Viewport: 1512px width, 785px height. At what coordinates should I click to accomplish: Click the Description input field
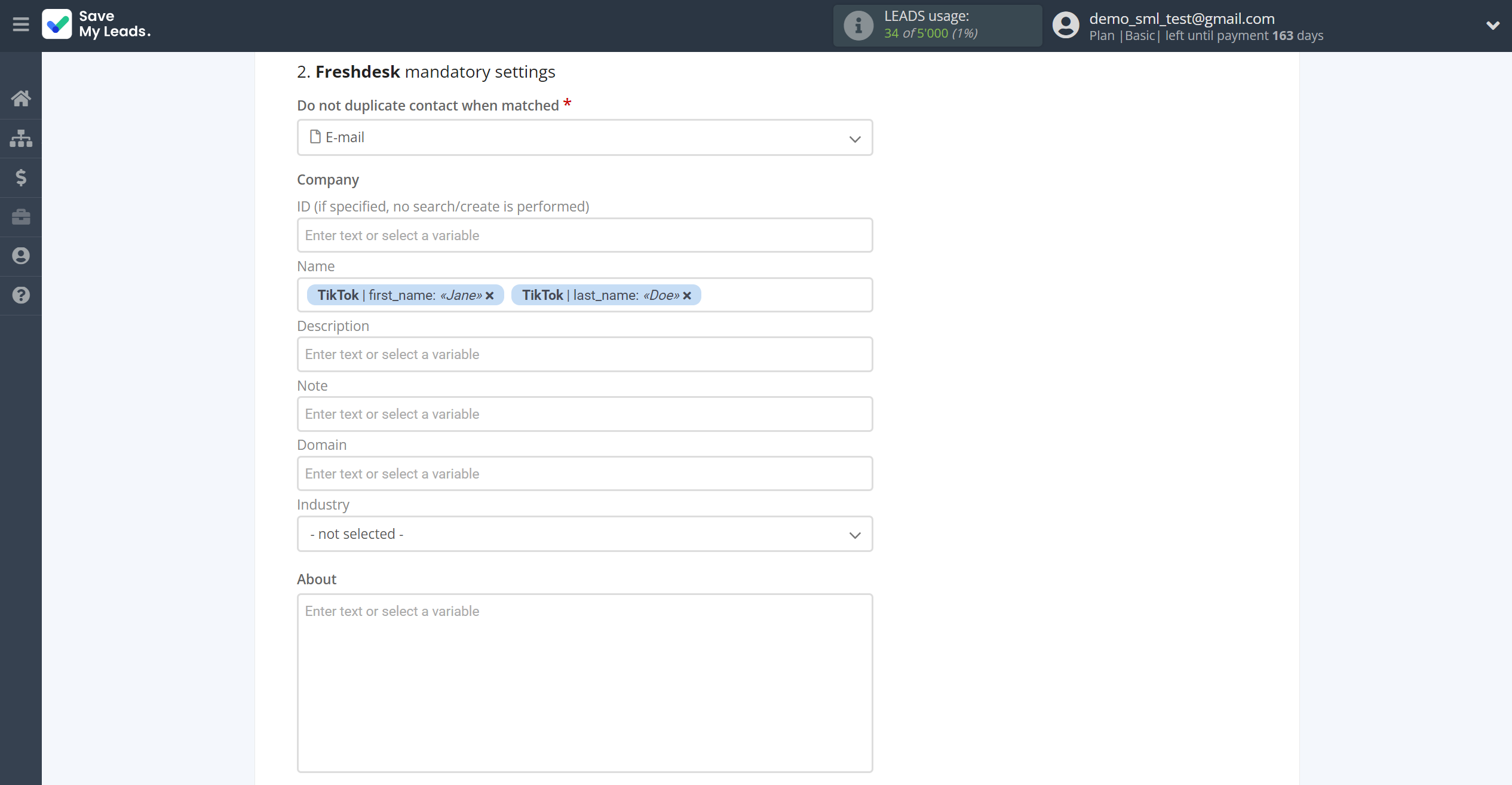tap(584, 354)
